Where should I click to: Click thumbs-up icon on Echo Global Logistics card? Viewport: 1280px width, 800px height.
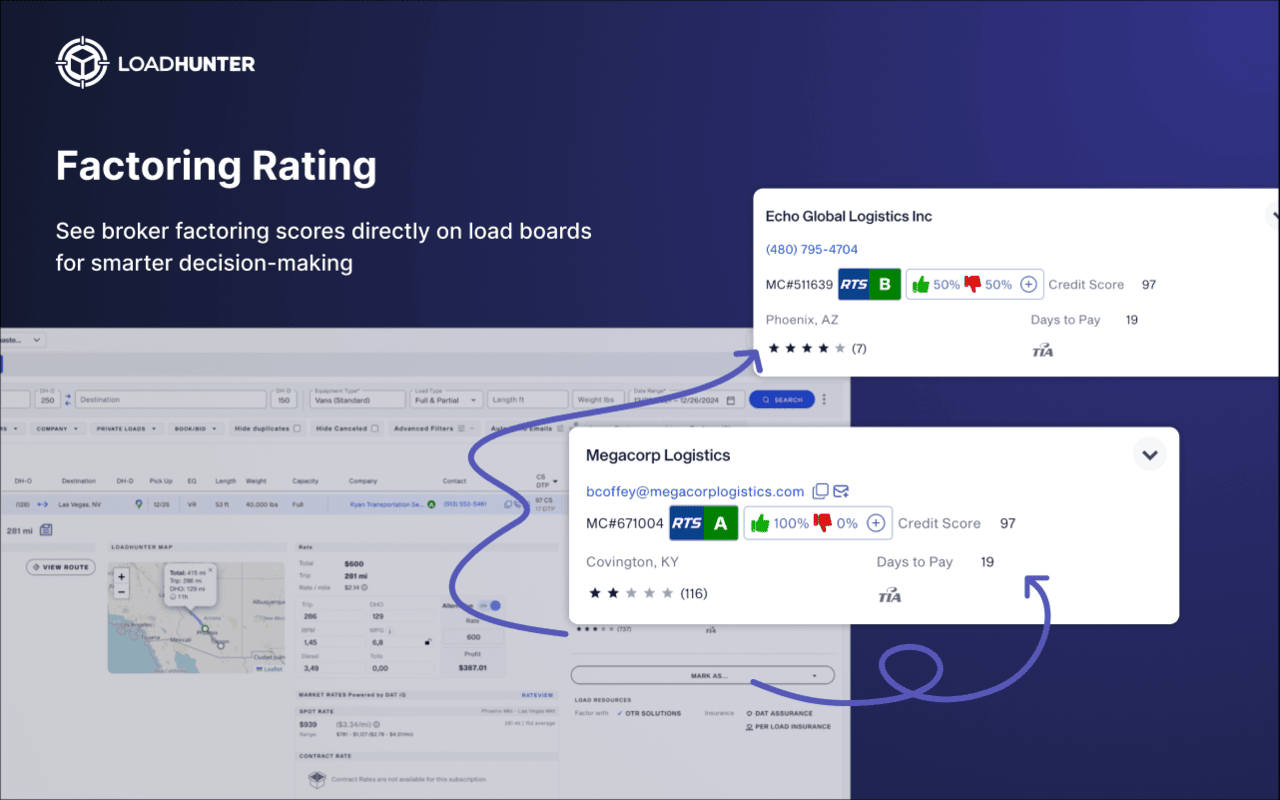920,284
